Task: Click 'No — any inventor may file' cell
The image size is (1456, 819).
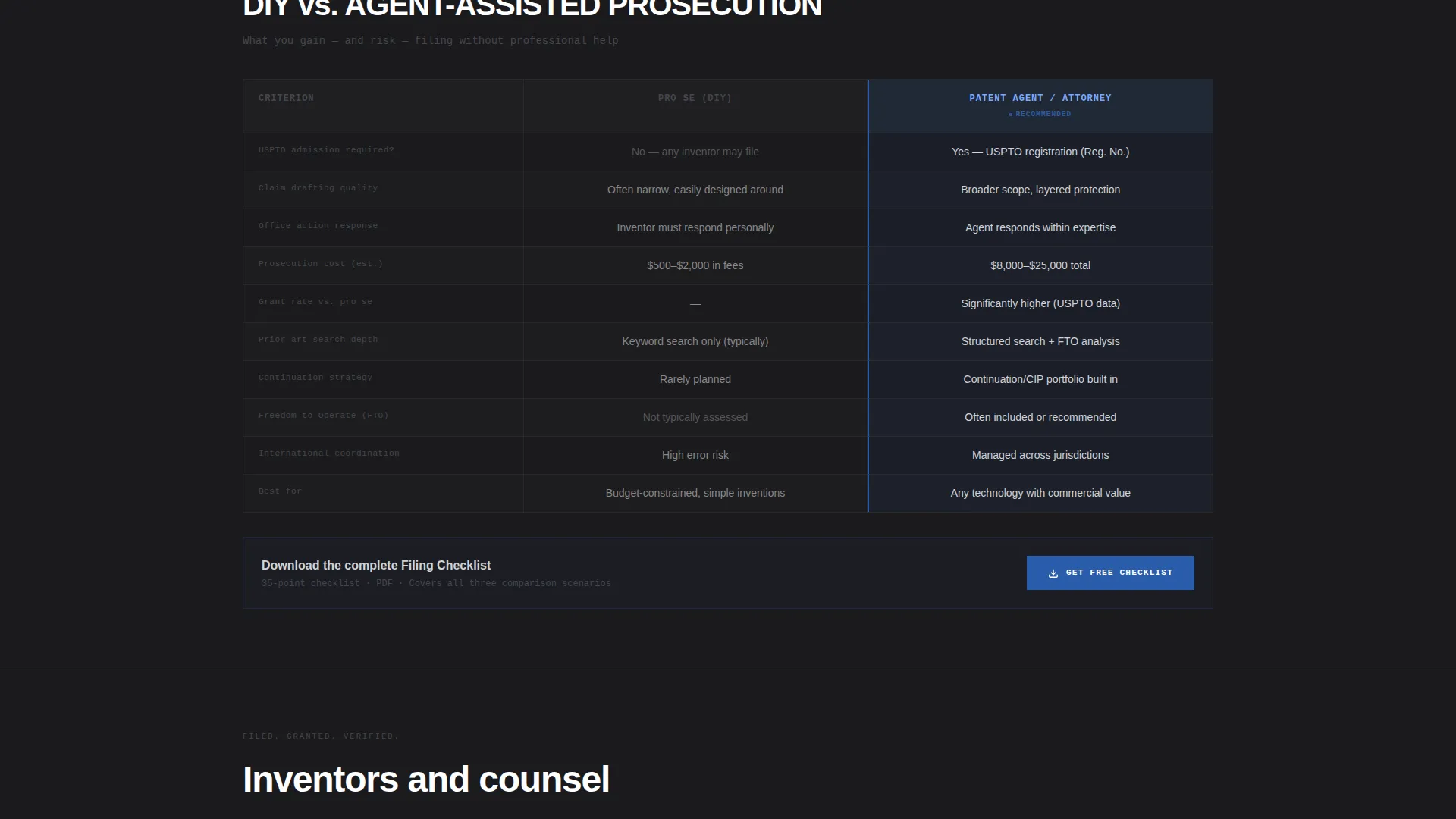Action: 695,152
